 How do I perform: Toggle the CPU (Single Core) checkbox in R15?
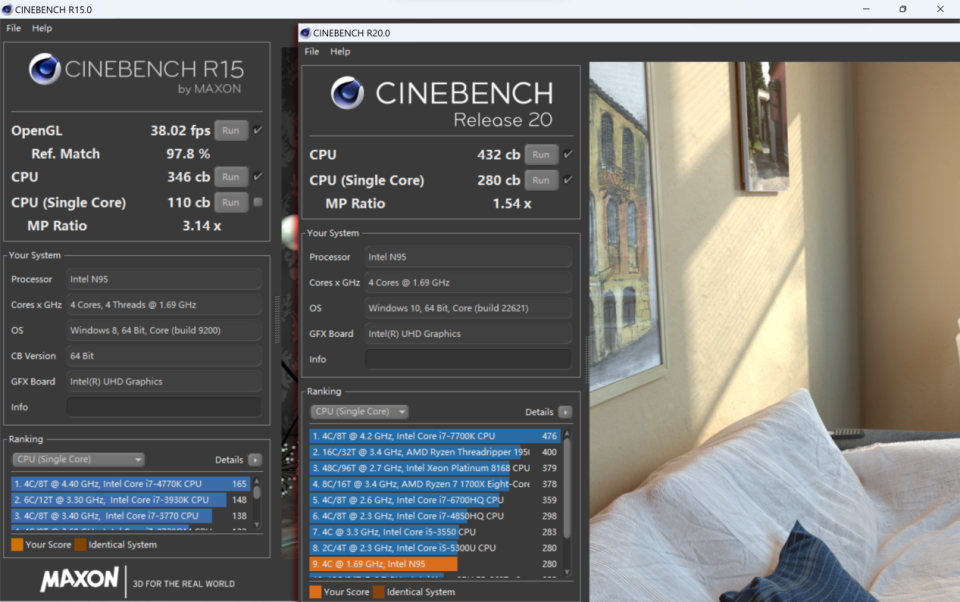(258, 202)
